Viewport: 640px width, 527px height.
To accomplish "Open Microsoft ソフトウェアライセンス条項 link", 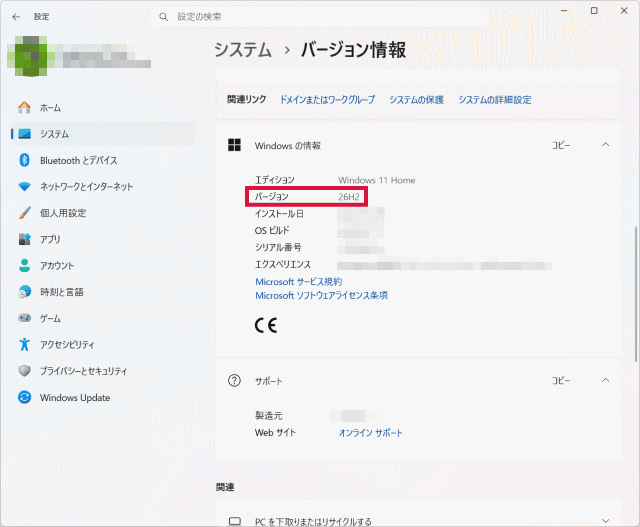I will pos(321,295).
